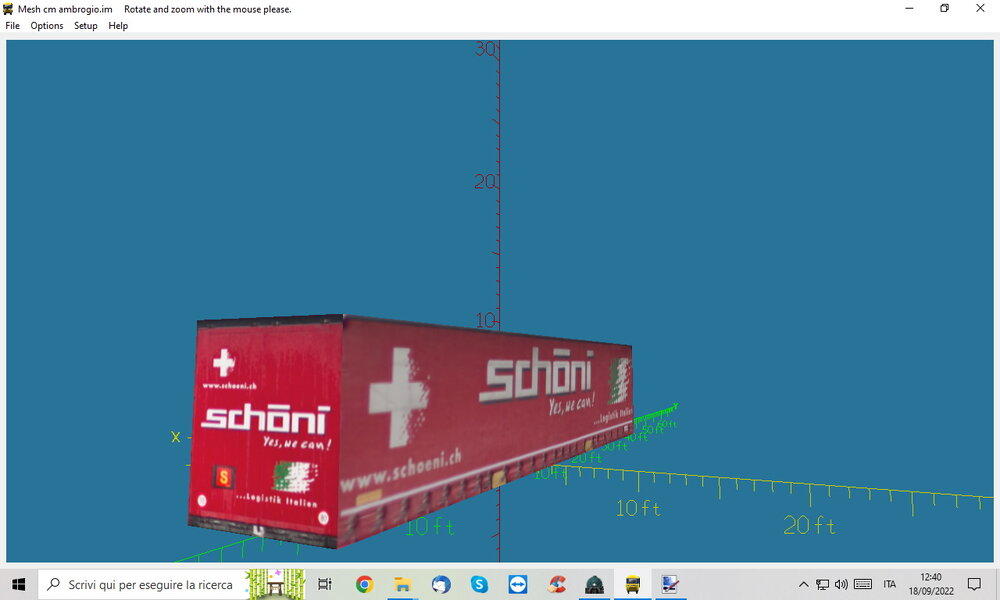This screenshot has width=1000, height=600.
Task: Click the app icon in the title bar
Action: (x=8, y=9)
